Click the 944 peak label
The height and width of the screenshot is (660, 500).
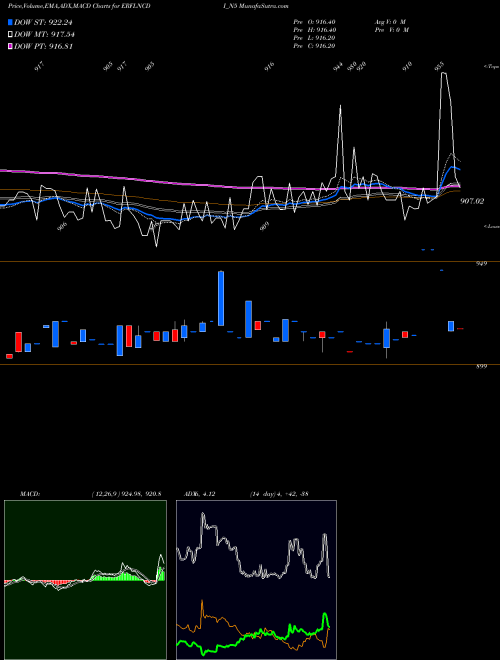pos(338,67)
